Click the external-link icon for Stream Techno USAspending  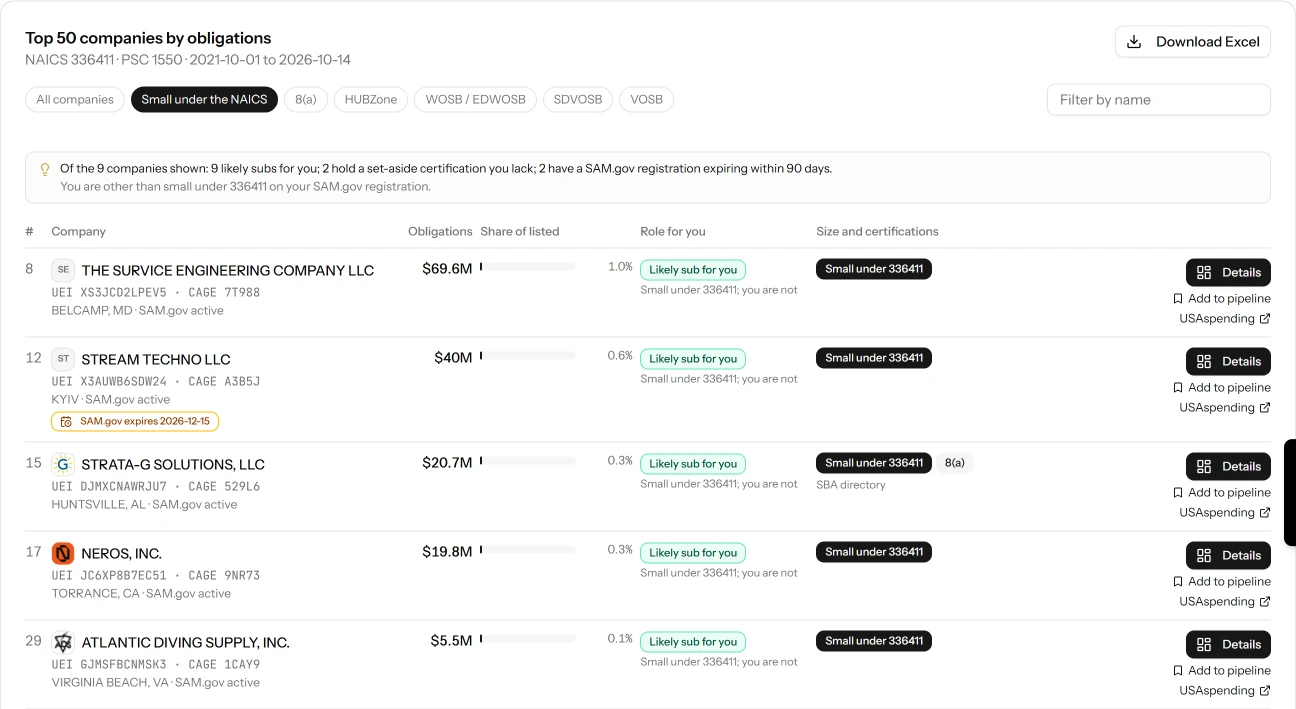point(1265,408)
